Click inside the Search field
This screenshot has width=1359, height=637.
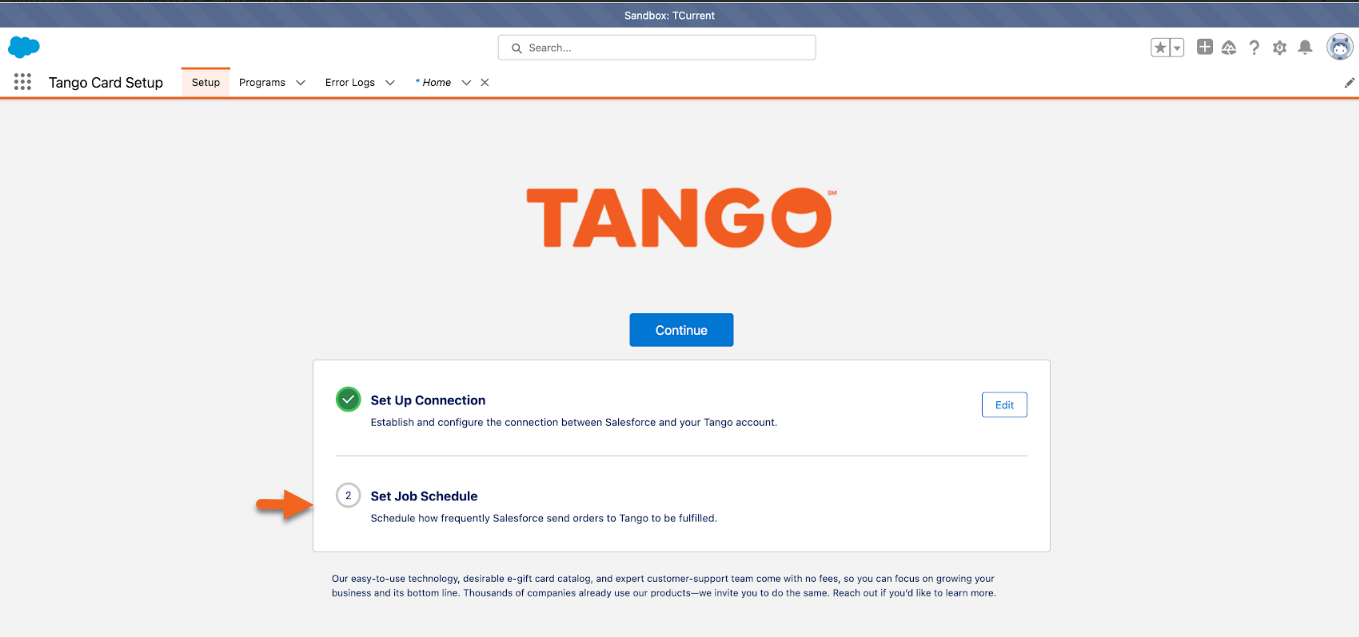(656, 47)
